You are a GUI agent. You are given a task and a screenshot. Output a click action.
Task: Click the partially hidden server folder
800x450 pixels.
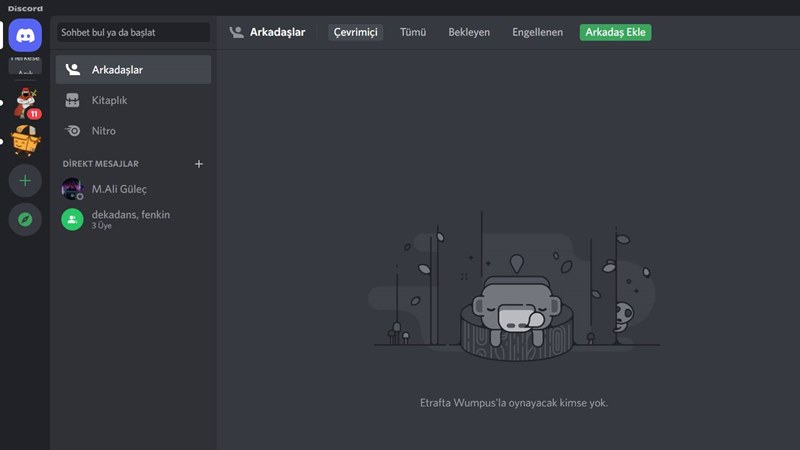pos(25,65)
